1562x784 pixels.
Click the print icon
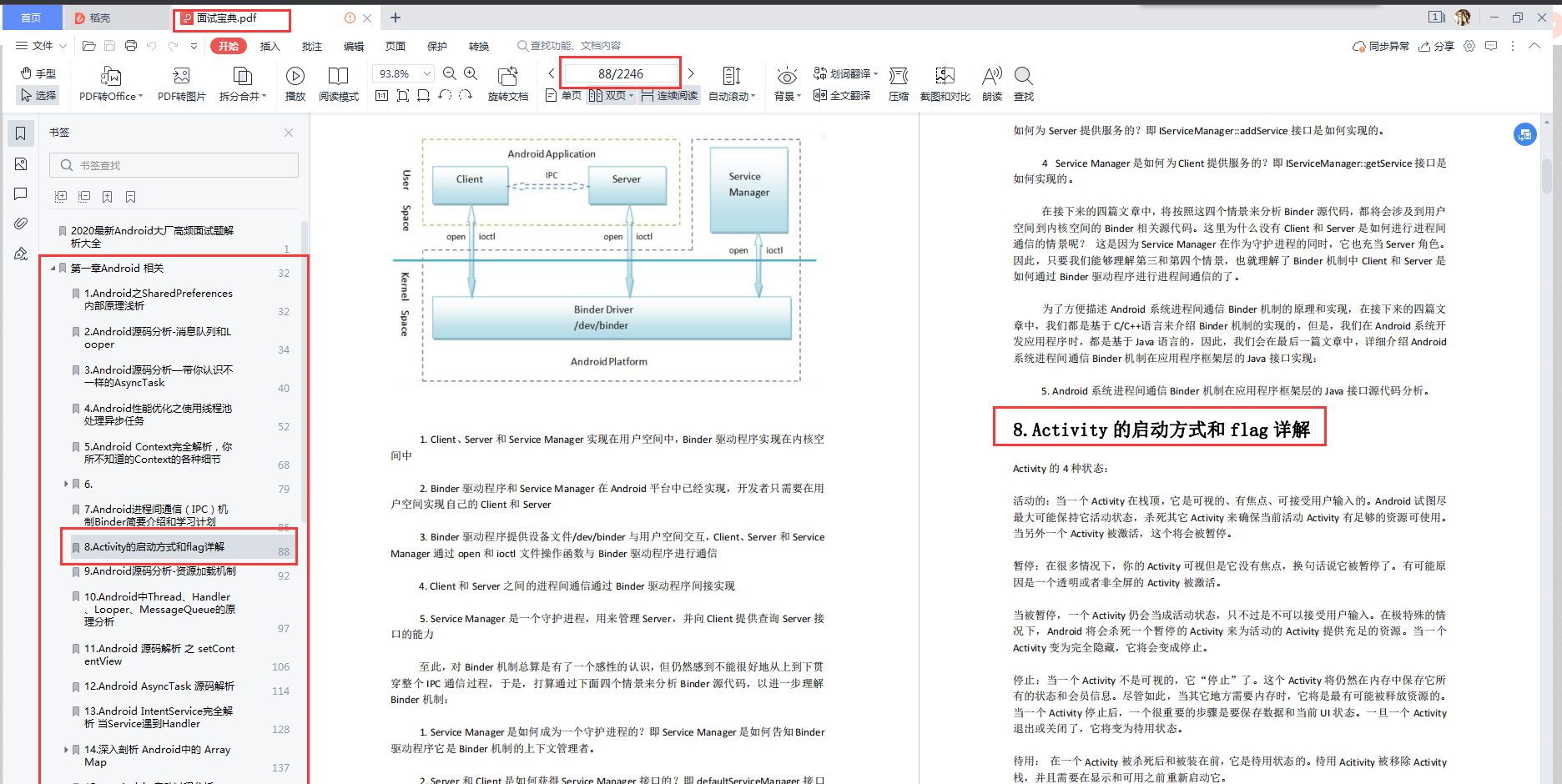pyautogui.click(x=130, y=46)
